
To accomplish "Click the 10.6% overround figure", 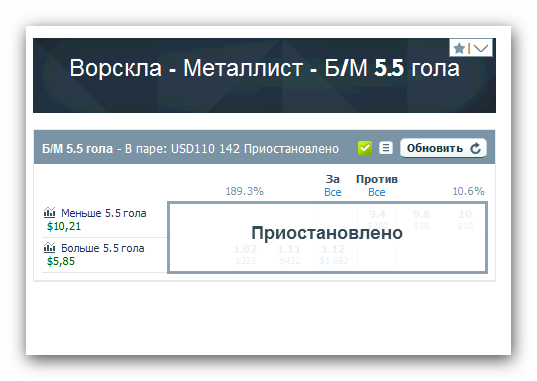I will point(469,191).
